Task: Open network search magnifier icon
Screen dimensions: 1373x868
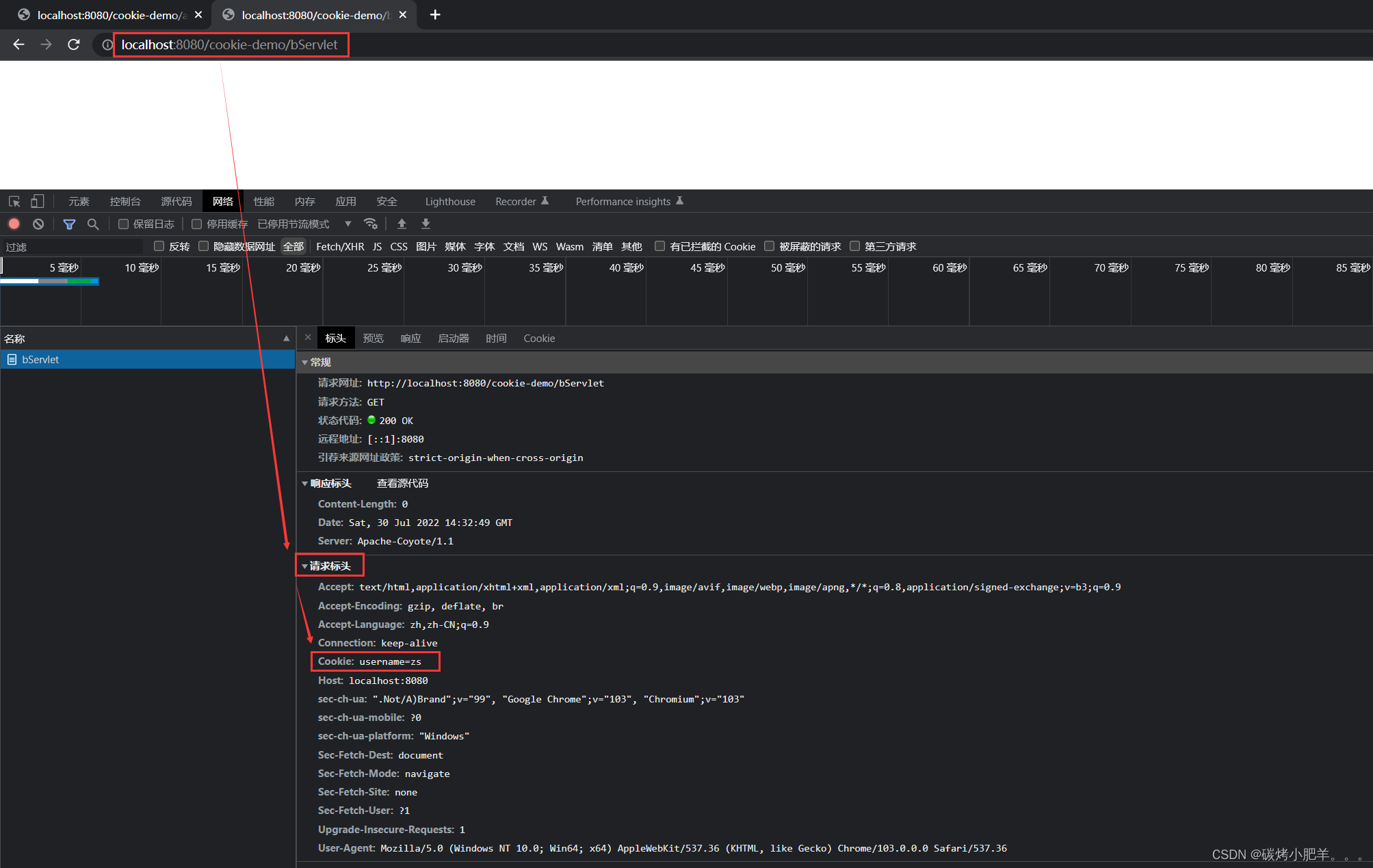Action: click(93, 224)
